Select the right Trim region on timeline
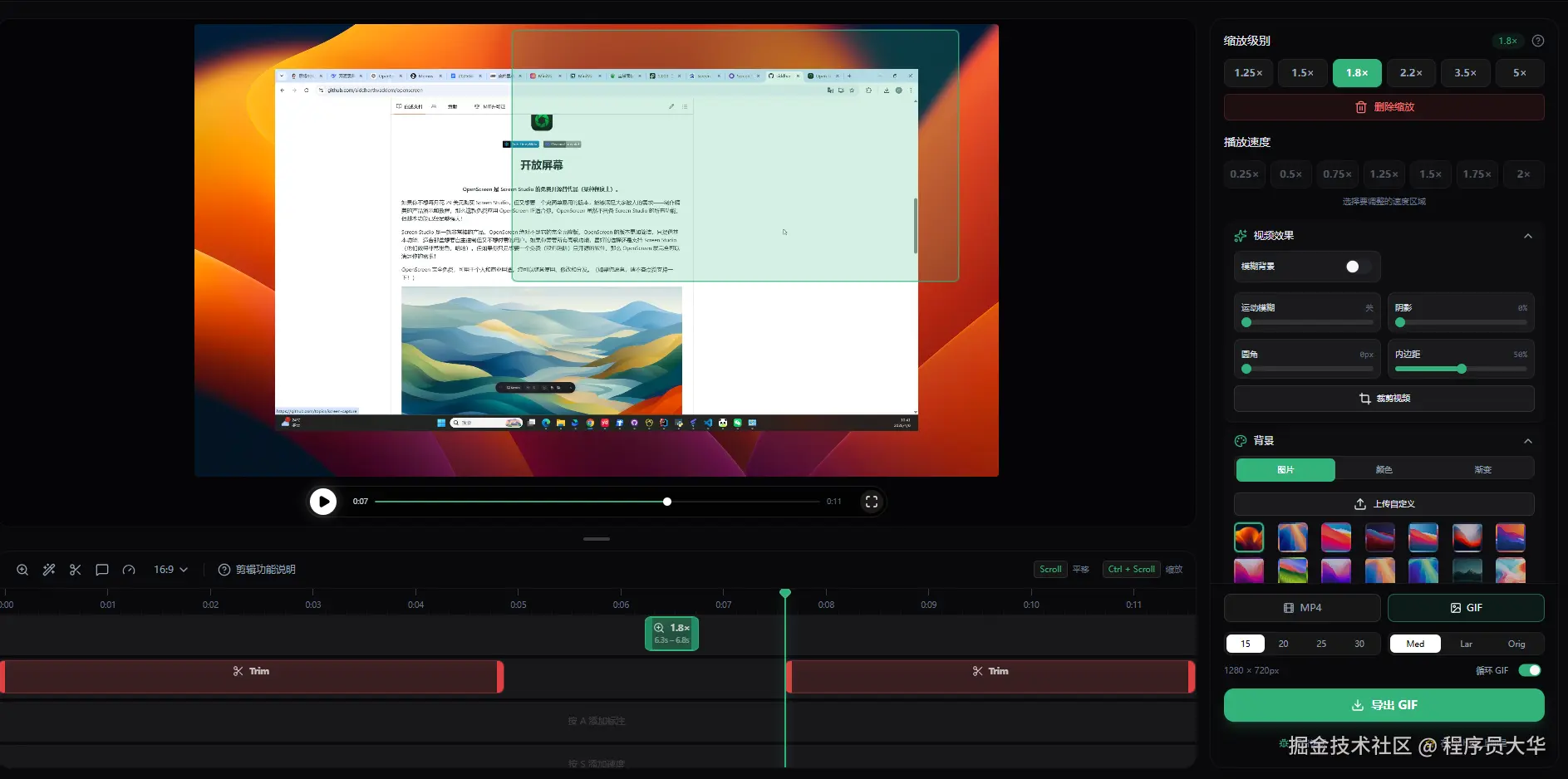The width and height of the screenshot is (1568, 779). pos(990,676)
